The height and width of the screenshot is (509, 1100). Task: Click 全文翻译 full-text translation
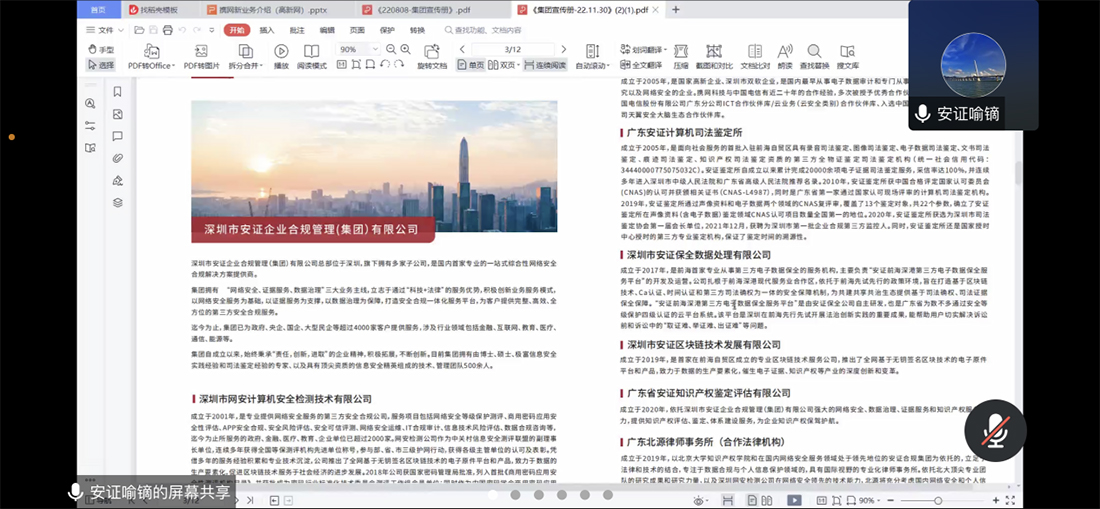click(x=641, y=65)
